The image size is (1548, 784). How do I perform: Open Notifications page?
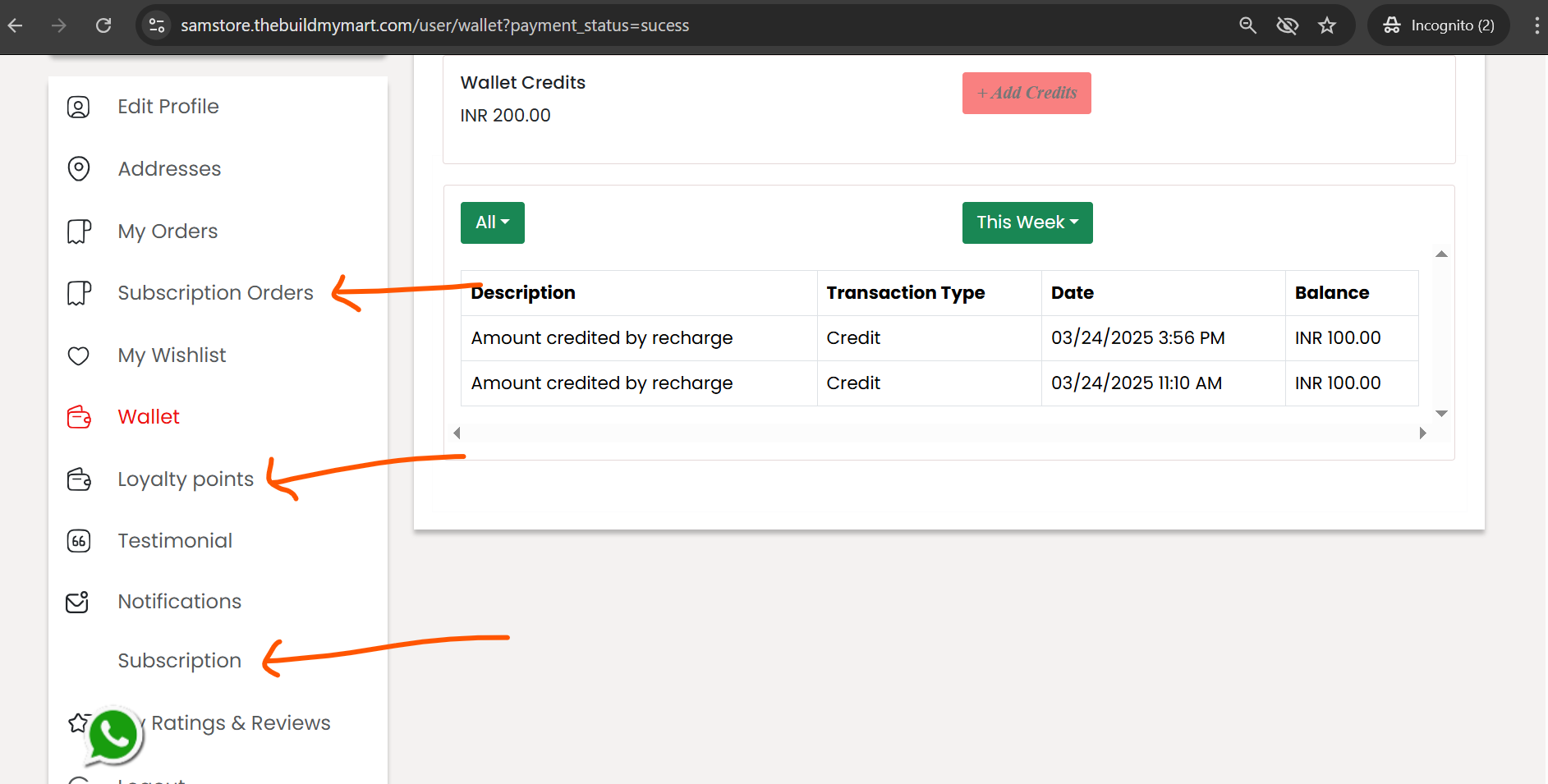pos(179,602)
